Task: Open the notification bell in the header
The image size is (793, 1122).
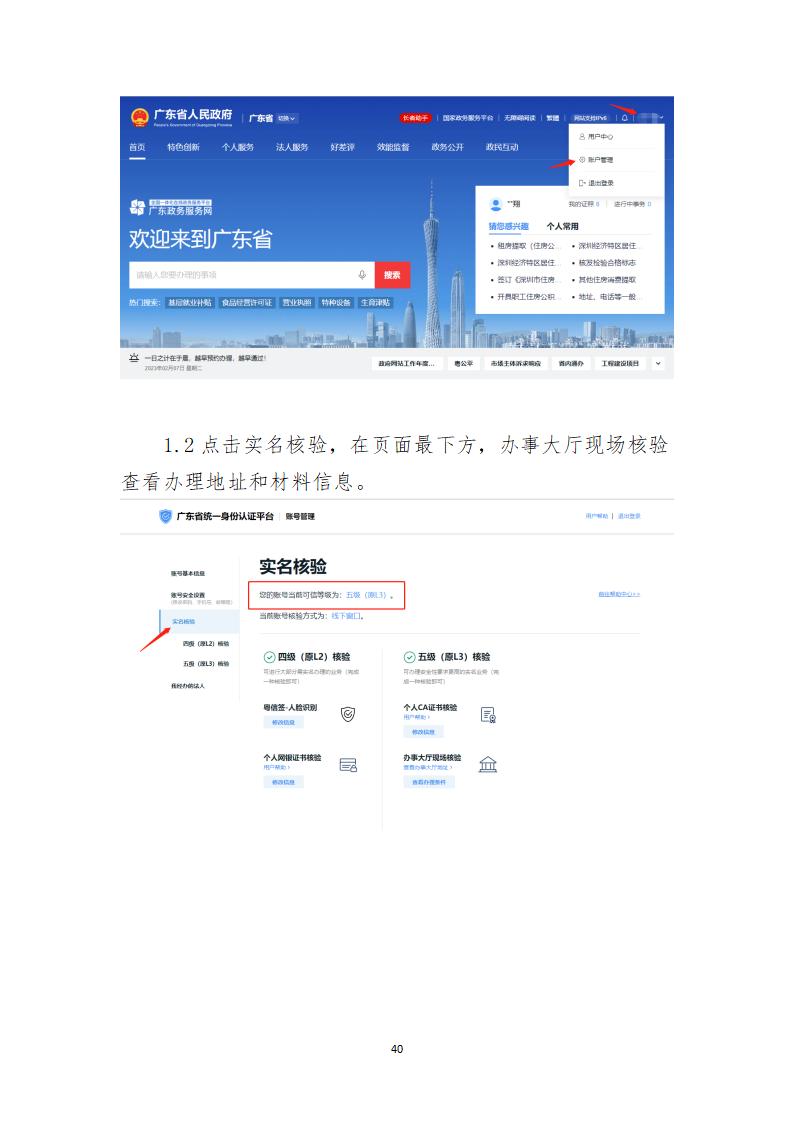Action: pos(625,118)
